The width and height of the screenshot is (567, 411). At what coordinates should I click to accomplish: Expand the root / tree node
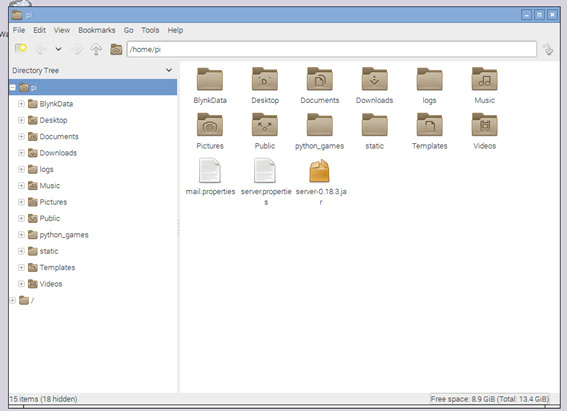coord(13,300)
